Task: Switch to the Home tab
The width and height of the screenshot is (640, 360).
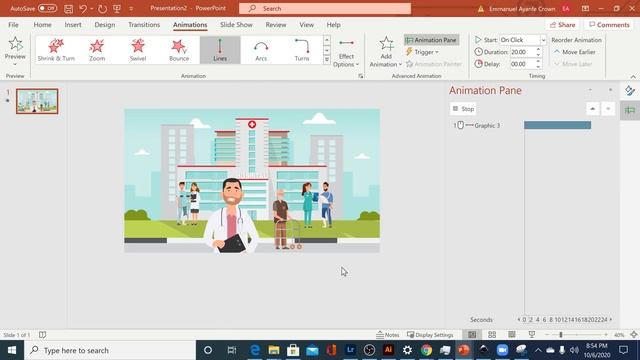Action: (x=42, y=24)
